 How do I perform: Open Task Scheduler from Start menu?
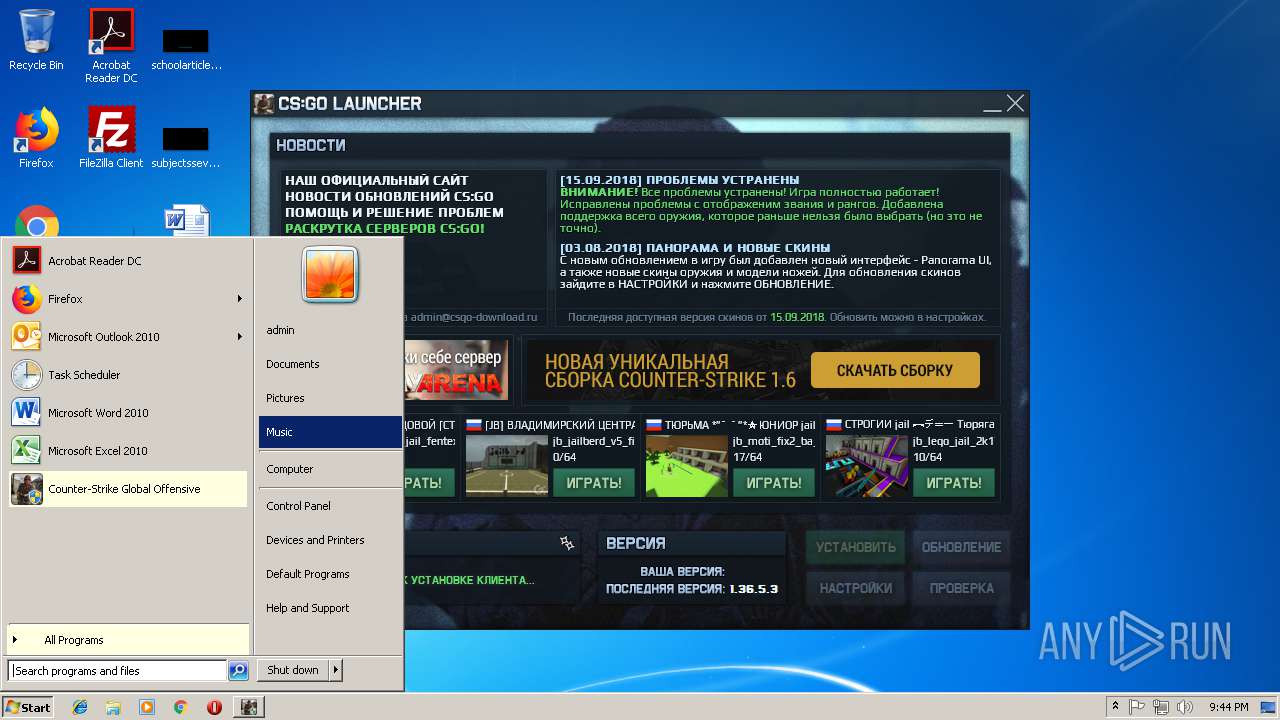pos(128,375)
